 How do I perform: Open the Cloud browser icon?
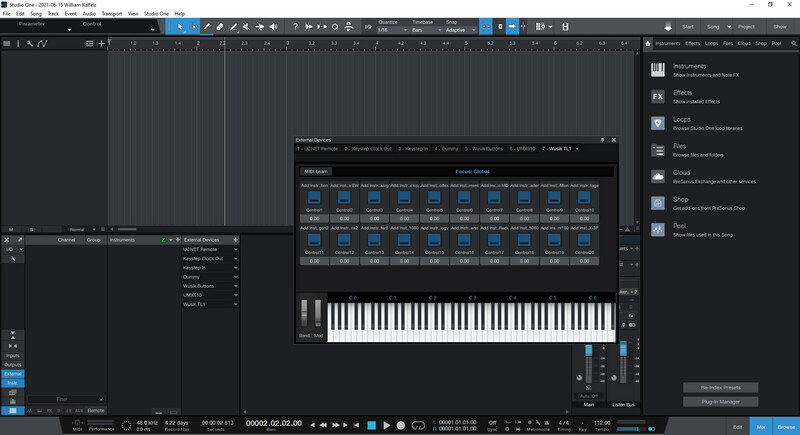pos(658,176)
